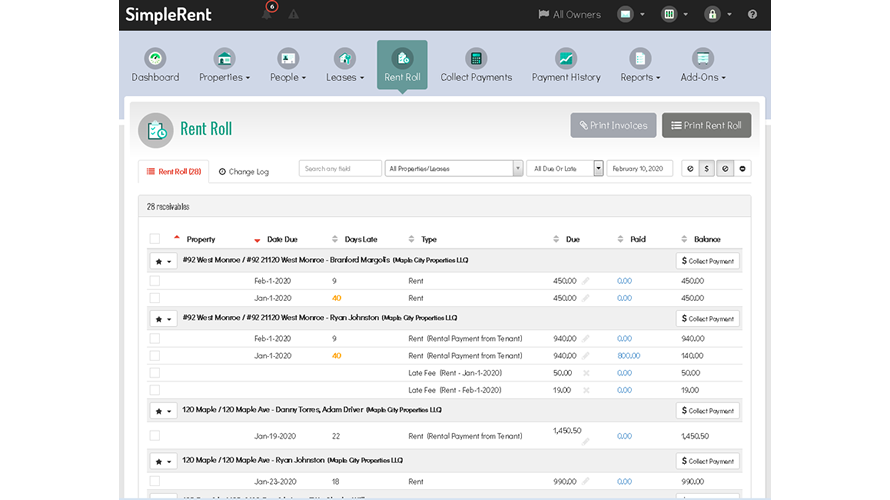Open the All Owners flag filter
This screenshot has width=890, height=500.
[569, 14]
